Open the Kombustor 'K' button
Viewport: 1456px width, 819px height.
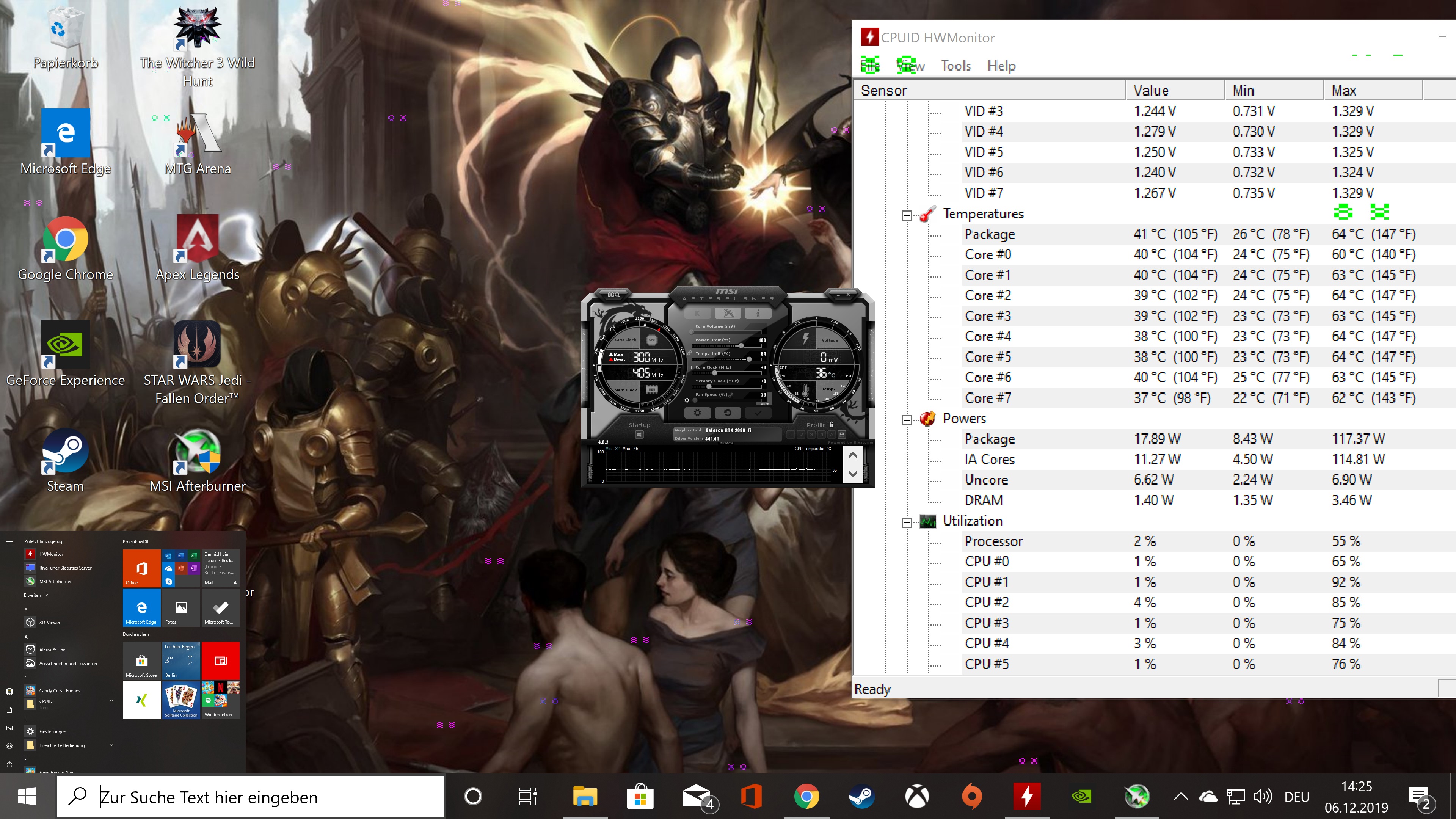coord(698,313)
